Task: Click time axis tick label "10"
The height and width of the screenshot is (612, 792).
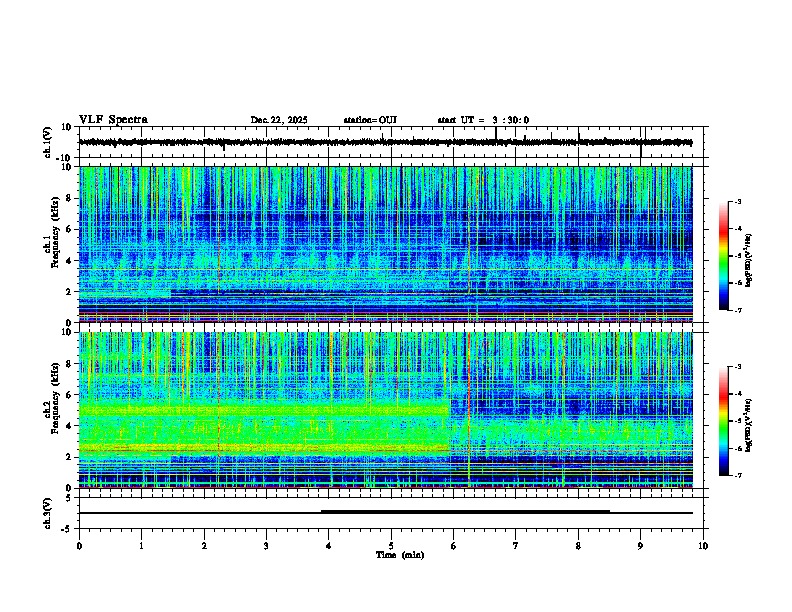Action: (703, 546)
